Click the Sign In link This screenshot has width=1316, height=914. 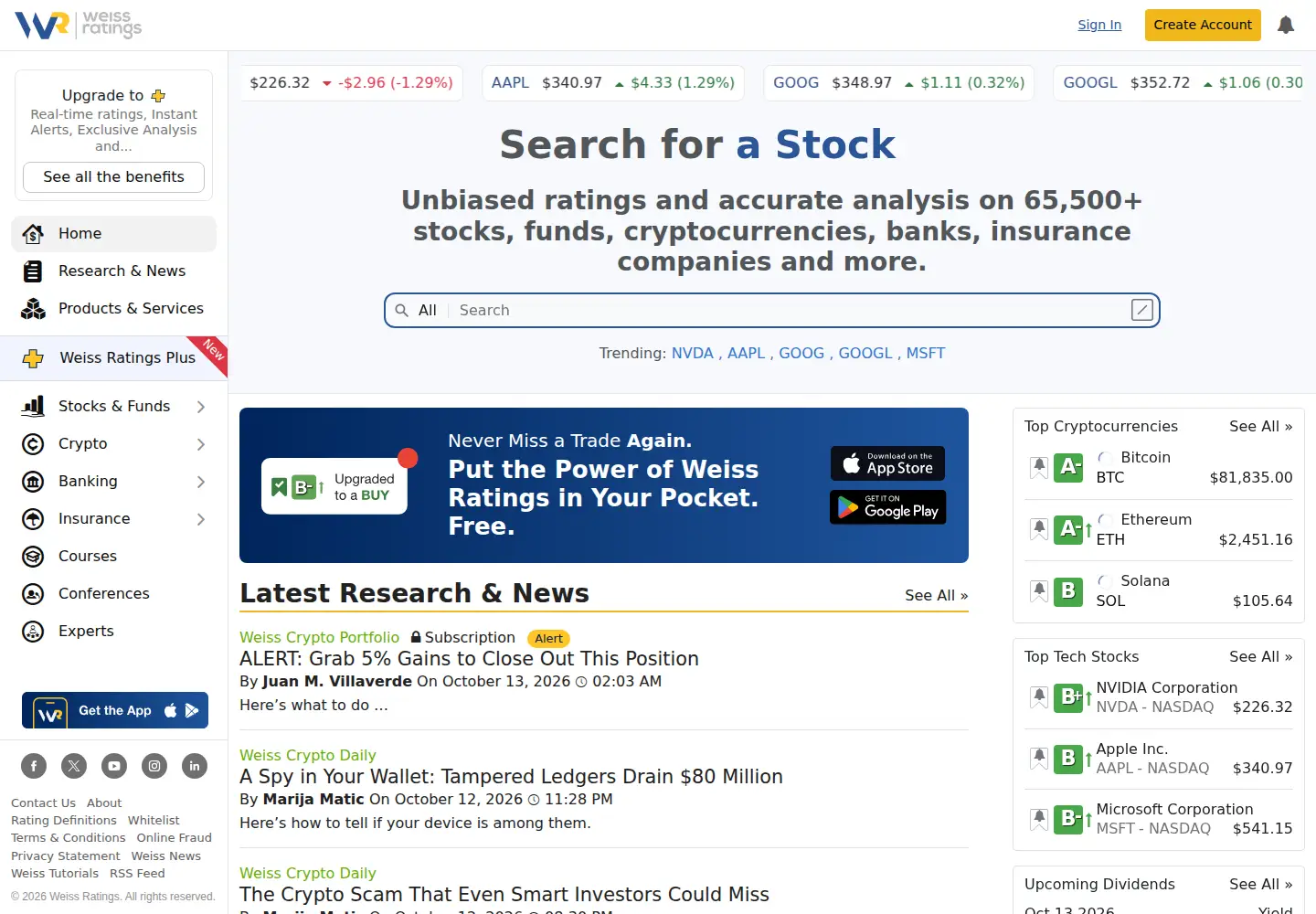coord(1099,25)
